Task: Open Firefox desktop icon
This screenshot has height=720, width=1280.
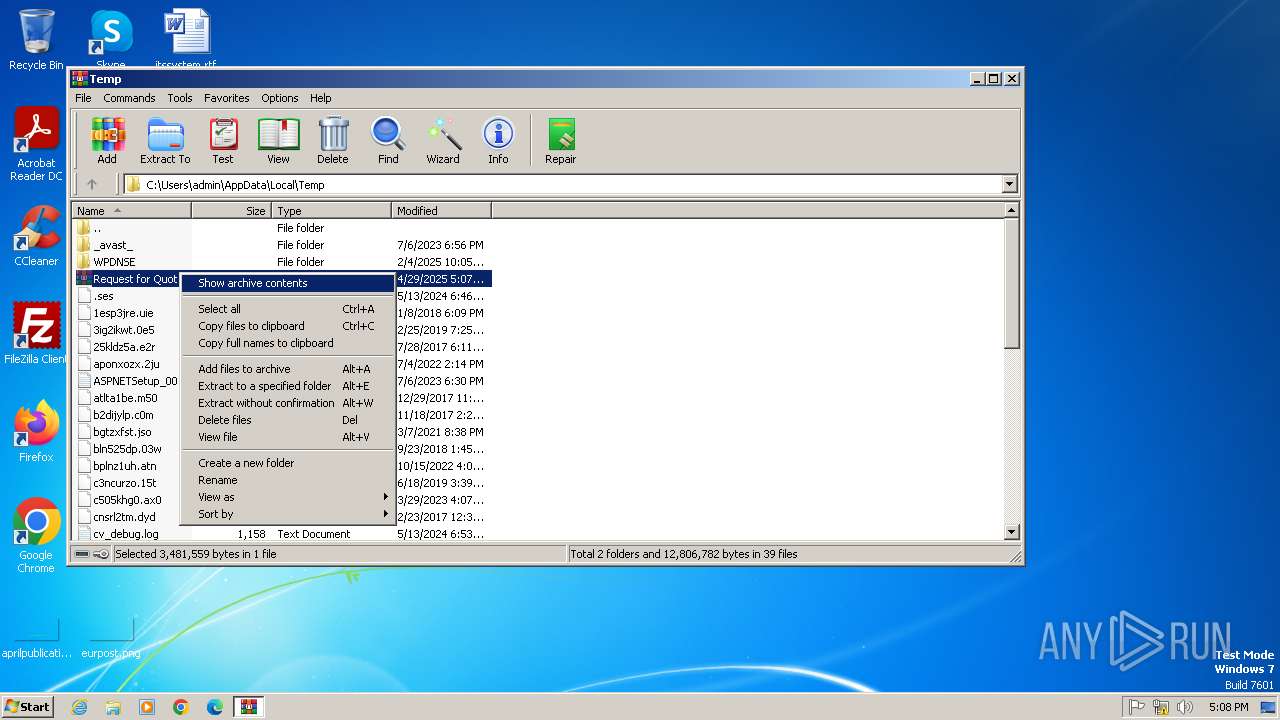Action: [36, 432]
